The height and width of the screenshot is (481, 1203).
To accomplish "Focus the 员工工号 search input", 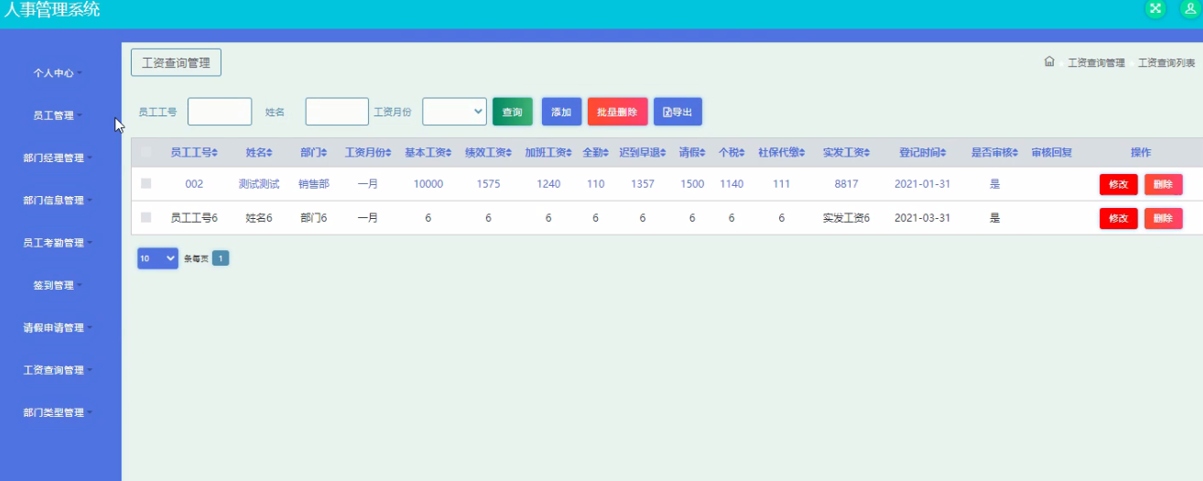I will [x=220, y=112].
